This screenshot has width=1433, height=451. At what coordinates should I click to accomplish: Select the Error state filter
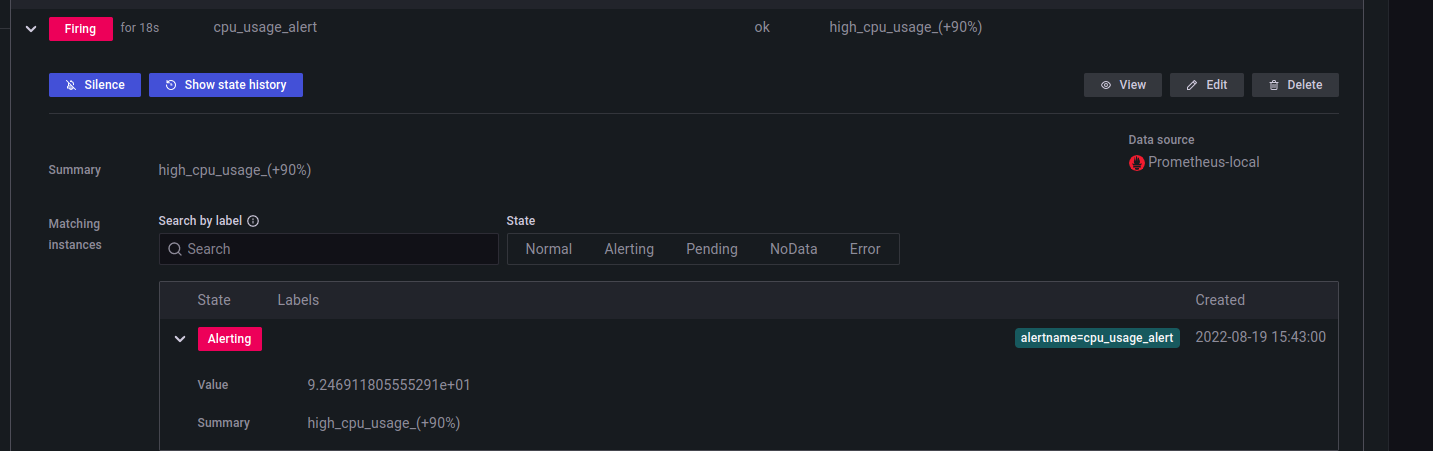pyautogui.click(x=865, y=249)
